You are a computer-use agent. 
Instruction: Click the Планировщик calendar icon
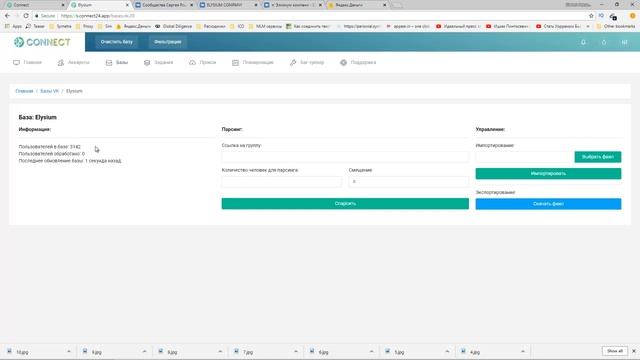(x=235, y=62)
